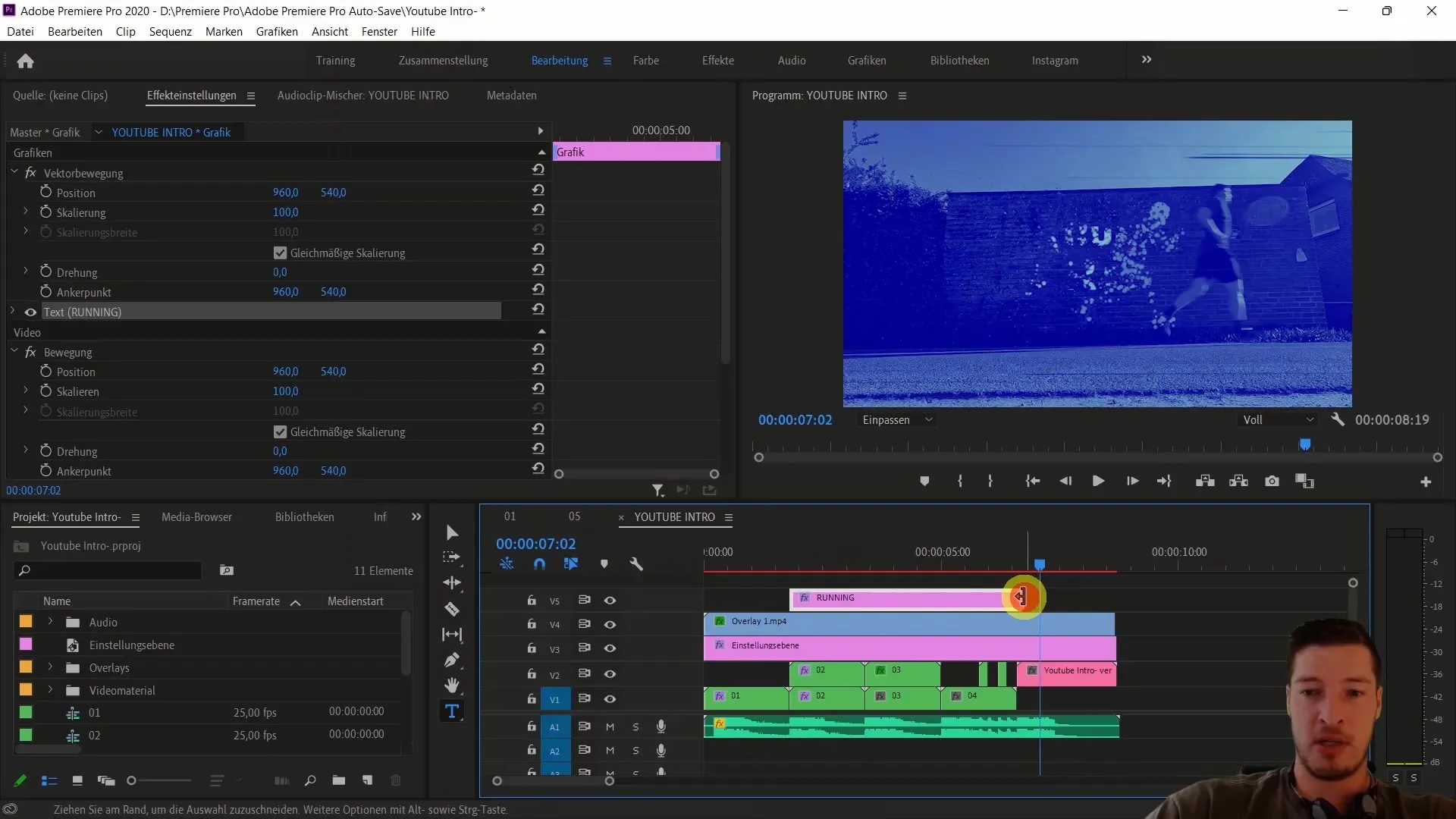Toggle lock on V3 track
Image resolution: width=1456 pixels, height=819 pixels.
pyautogui.click(x=532, y=648)
